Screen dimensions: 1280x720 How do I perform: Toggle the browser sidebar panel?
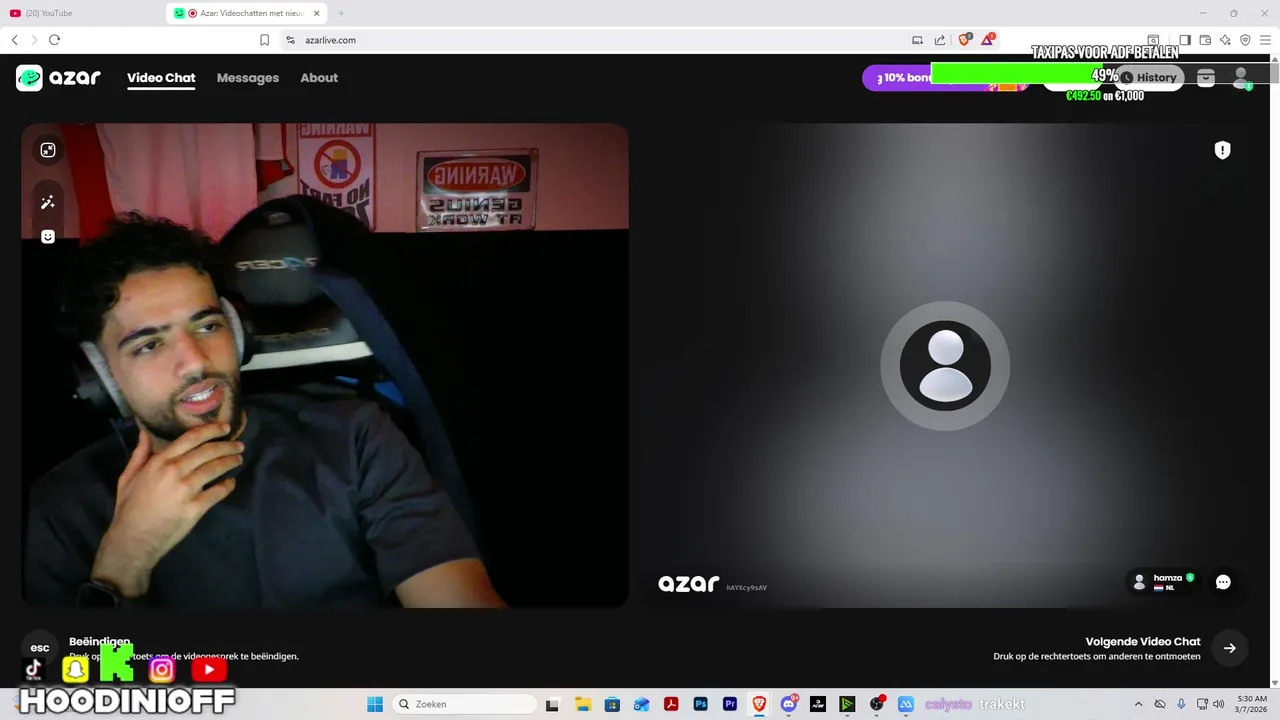click(x=1185, y=40)
